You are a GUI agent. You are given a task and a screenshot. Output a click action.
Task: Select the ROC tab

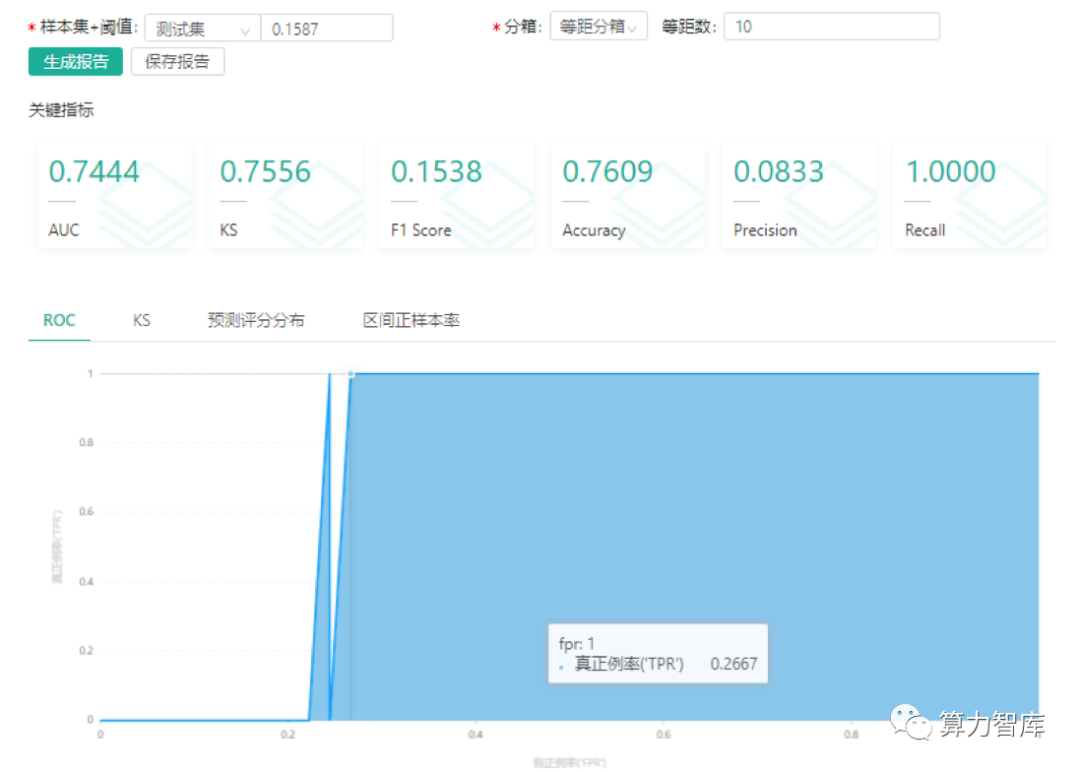pos(59,320)
